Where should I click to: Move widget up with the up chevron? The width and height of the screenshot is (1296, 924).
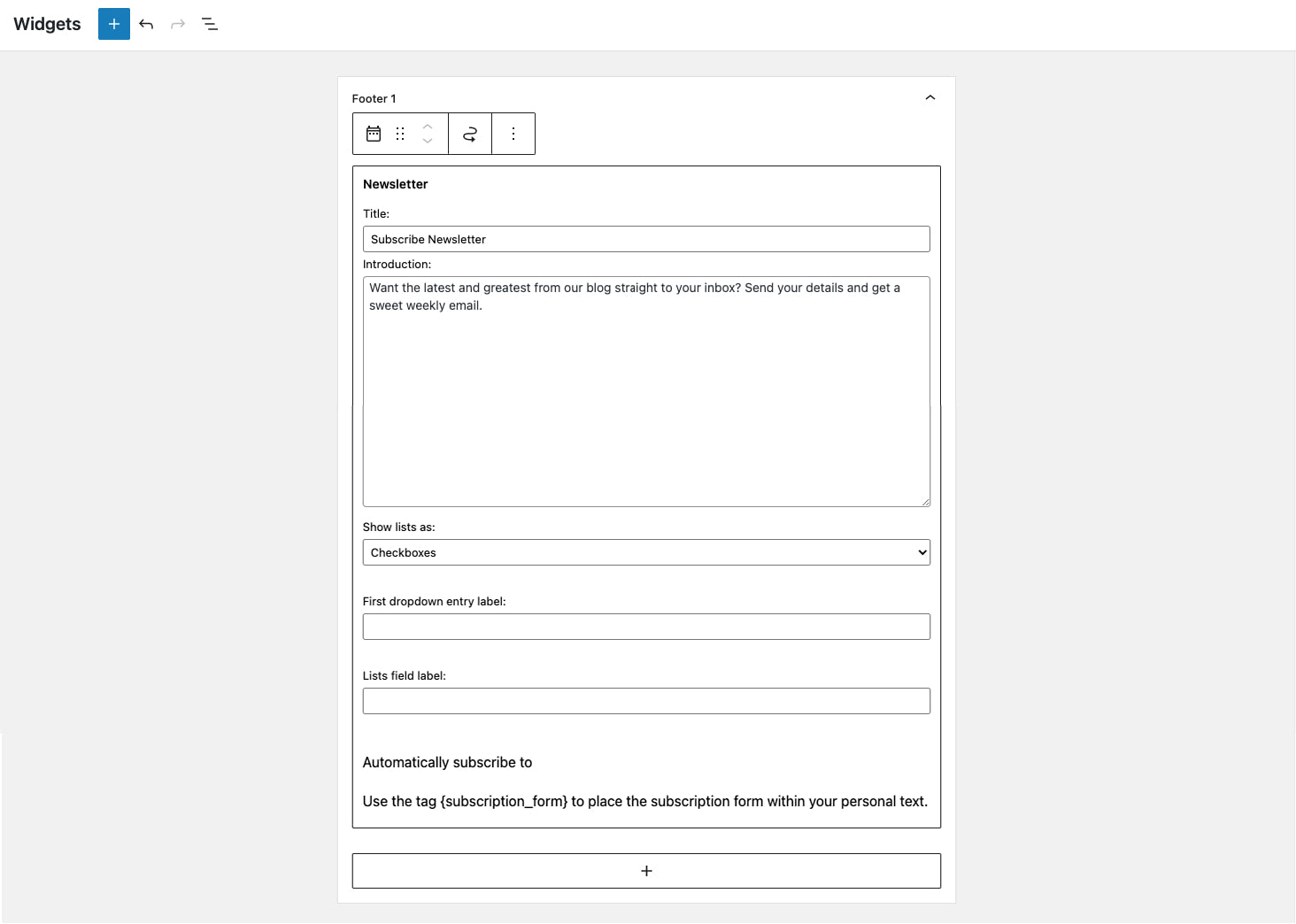click(x=428, y=127)
